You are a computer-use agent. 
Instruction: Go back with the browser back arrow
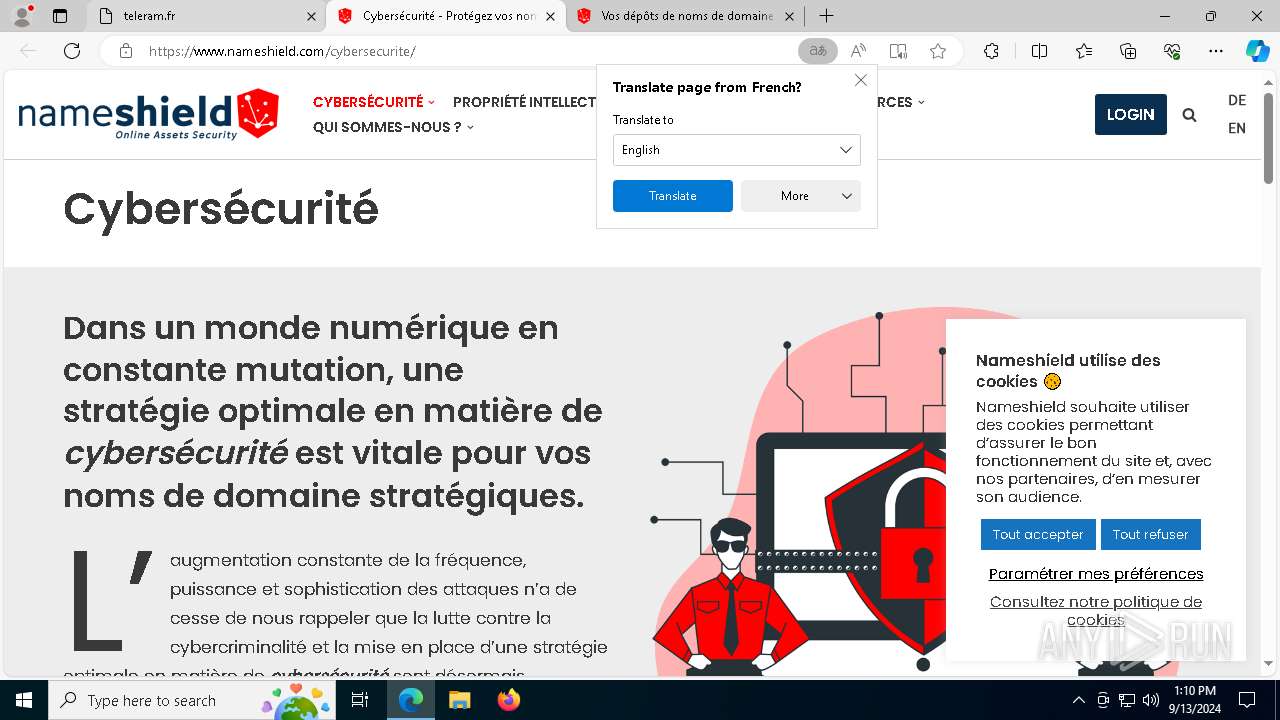point(28,51)
